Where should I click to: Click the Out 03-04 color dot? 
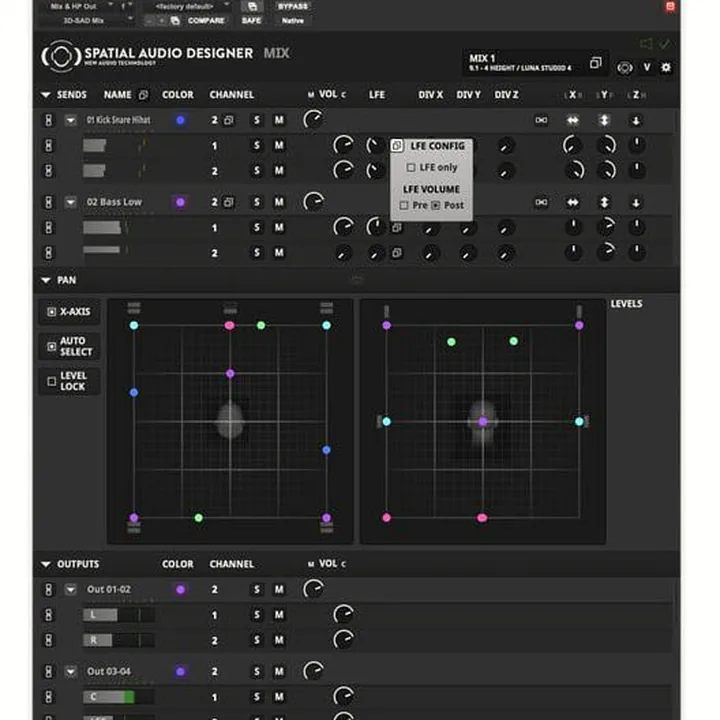(x=180, y=672)
